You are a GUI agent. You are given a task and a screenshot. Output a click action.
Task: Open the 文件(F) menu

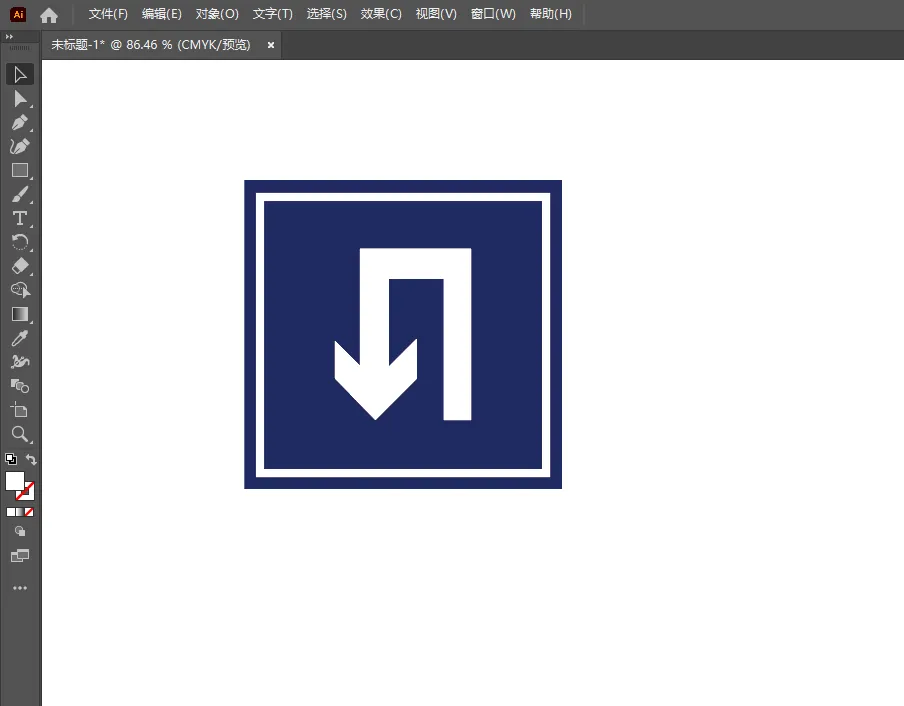click(108, 14)
